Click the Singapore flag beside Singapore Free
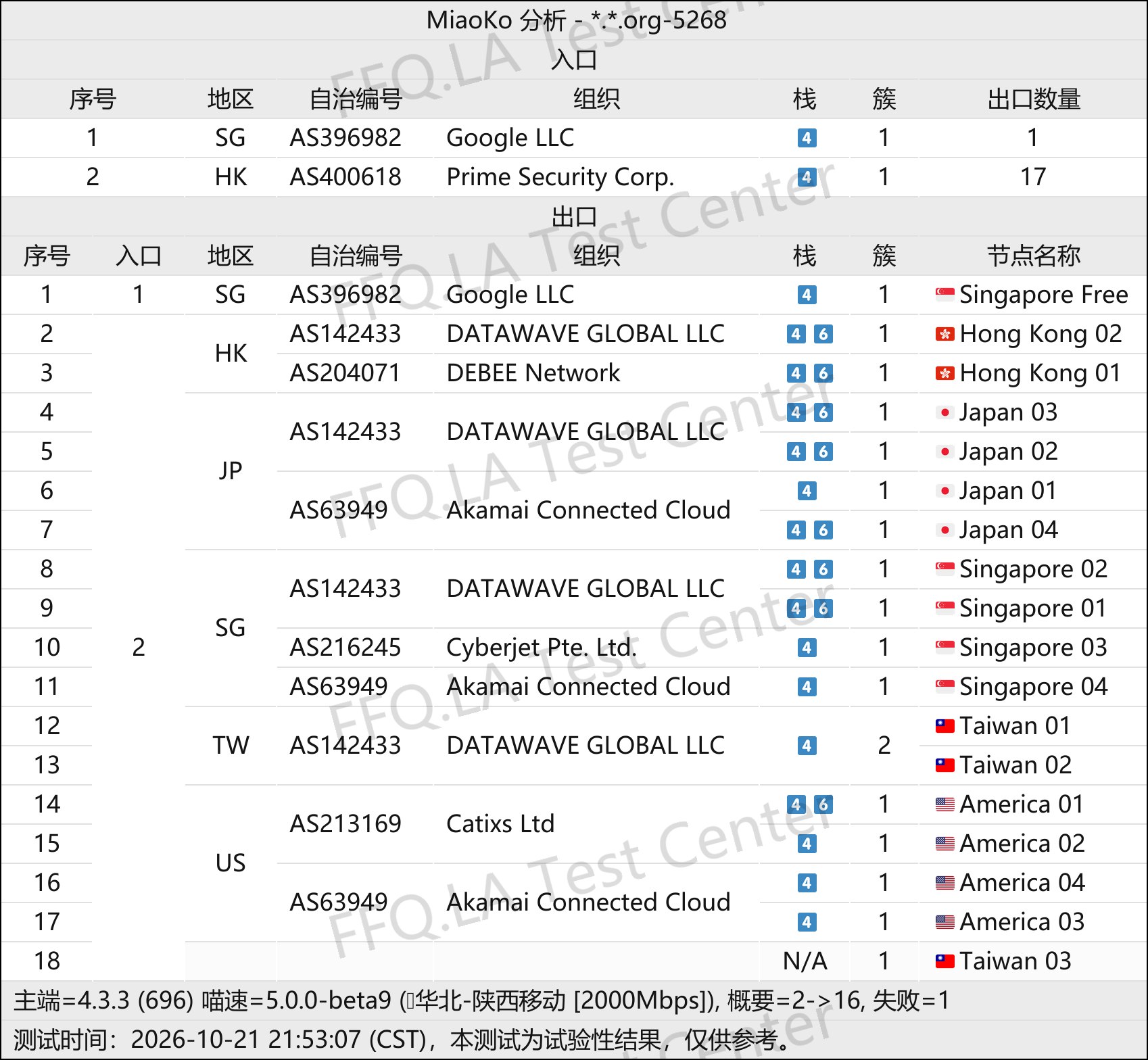1148x1060 pixels. 944,295
